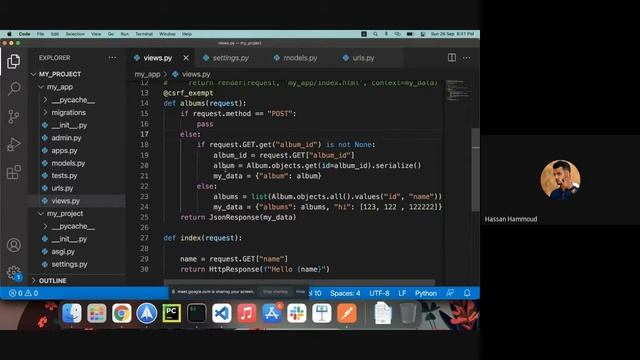The height and width of the screenshot is (360, 640).
Task: Open PyCharm from the dock
Action: click(172, 313)
